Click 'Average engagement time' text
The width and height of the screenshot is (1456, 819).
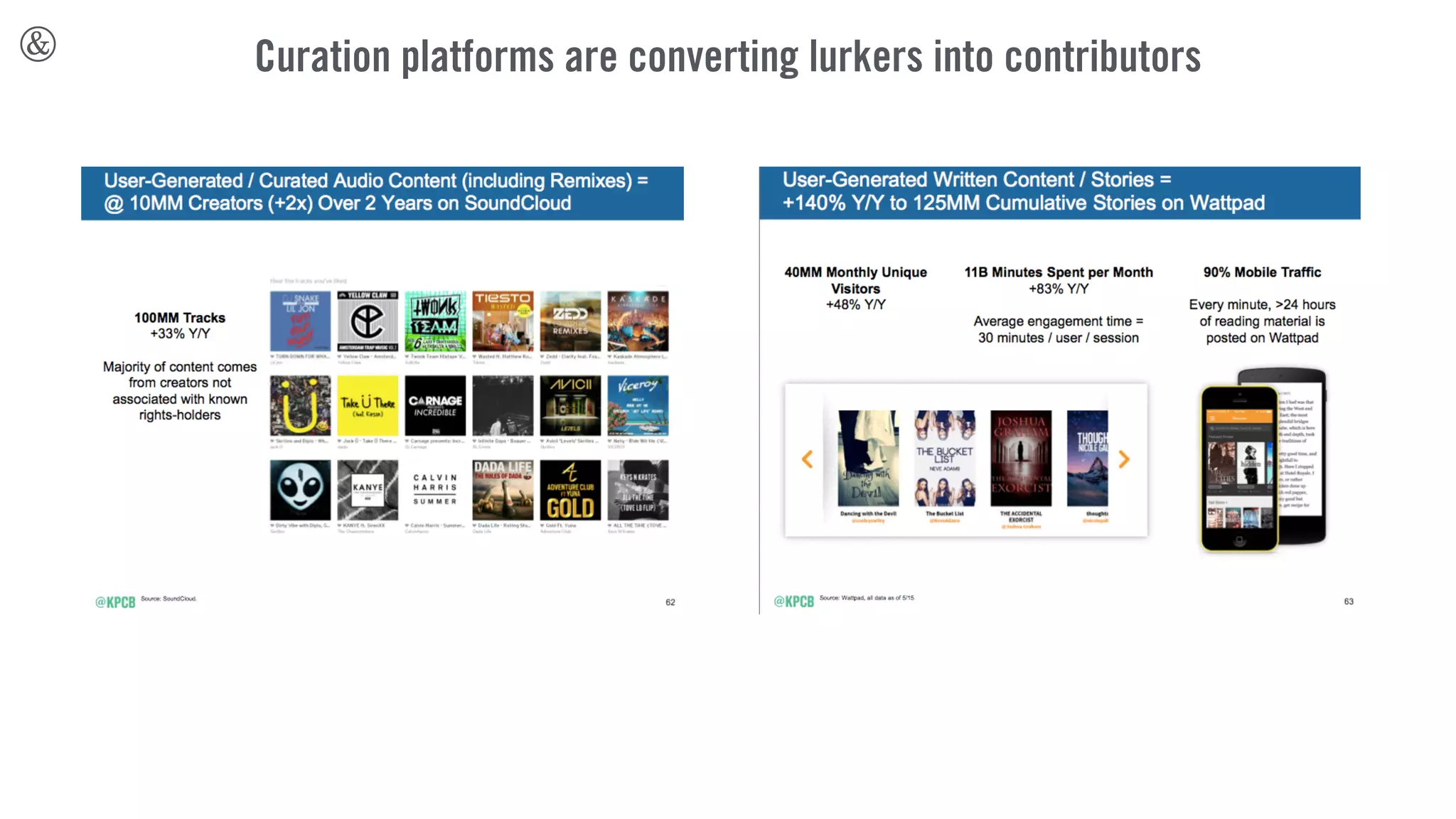tap(1059, 329)
